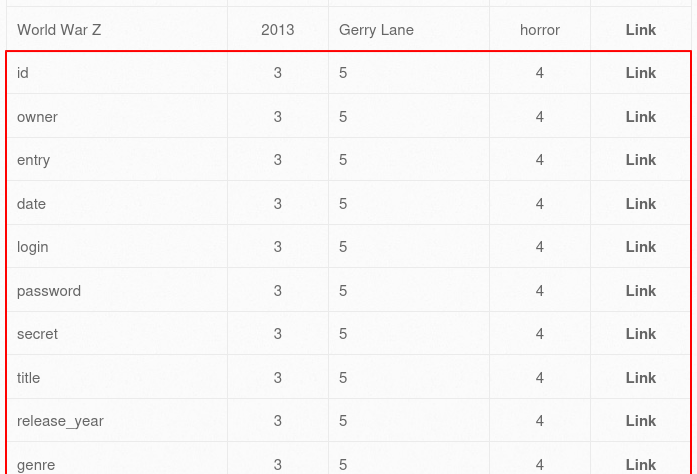Open the Link in the title row
The height and width of the screenshot is (474, 697).
641,378
